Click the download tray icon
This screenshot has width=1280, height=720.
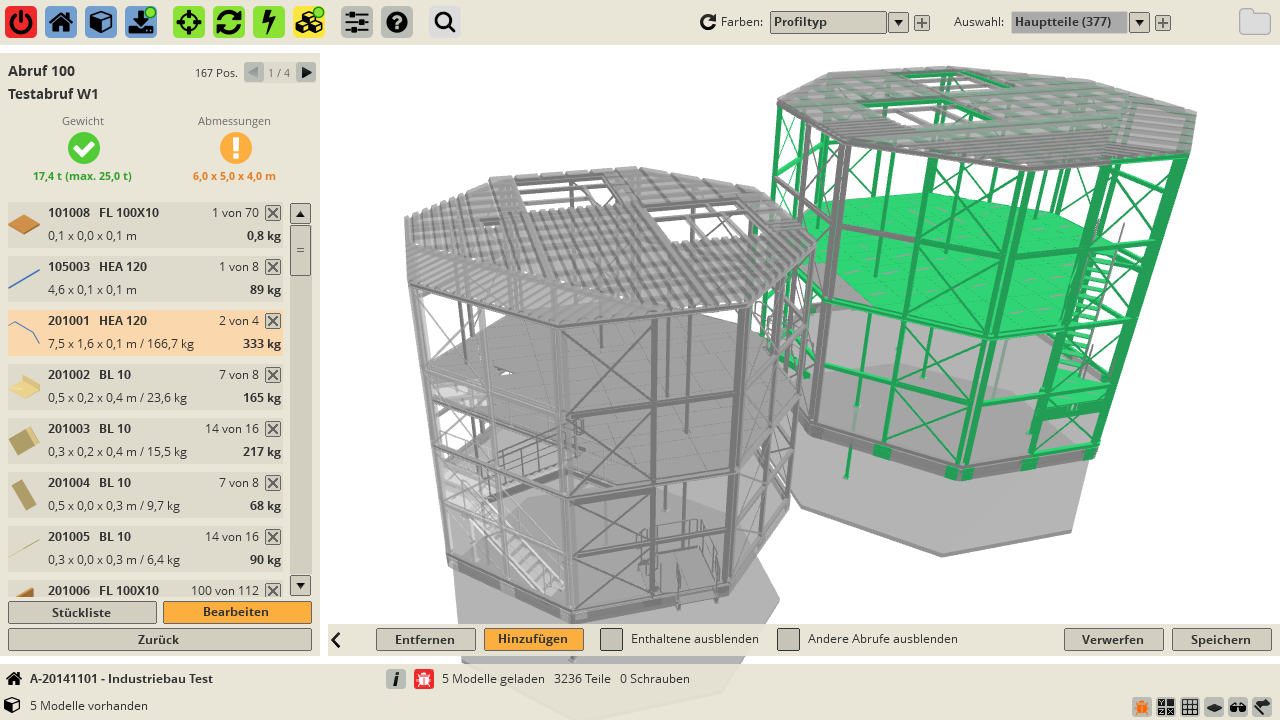point(141,22)
